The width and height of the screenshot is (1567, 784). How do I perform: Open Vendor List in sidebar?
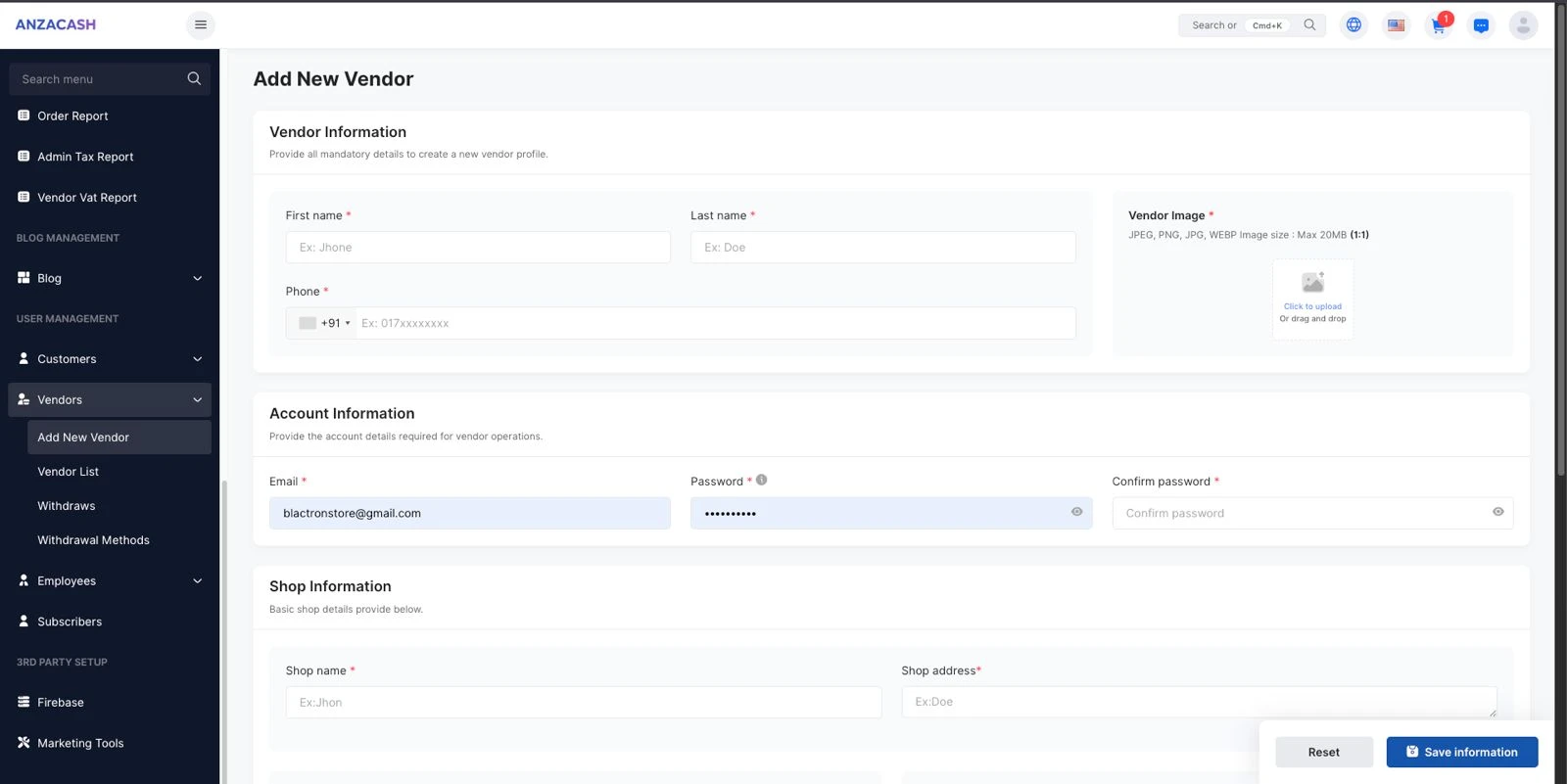[x=69, y=472]
